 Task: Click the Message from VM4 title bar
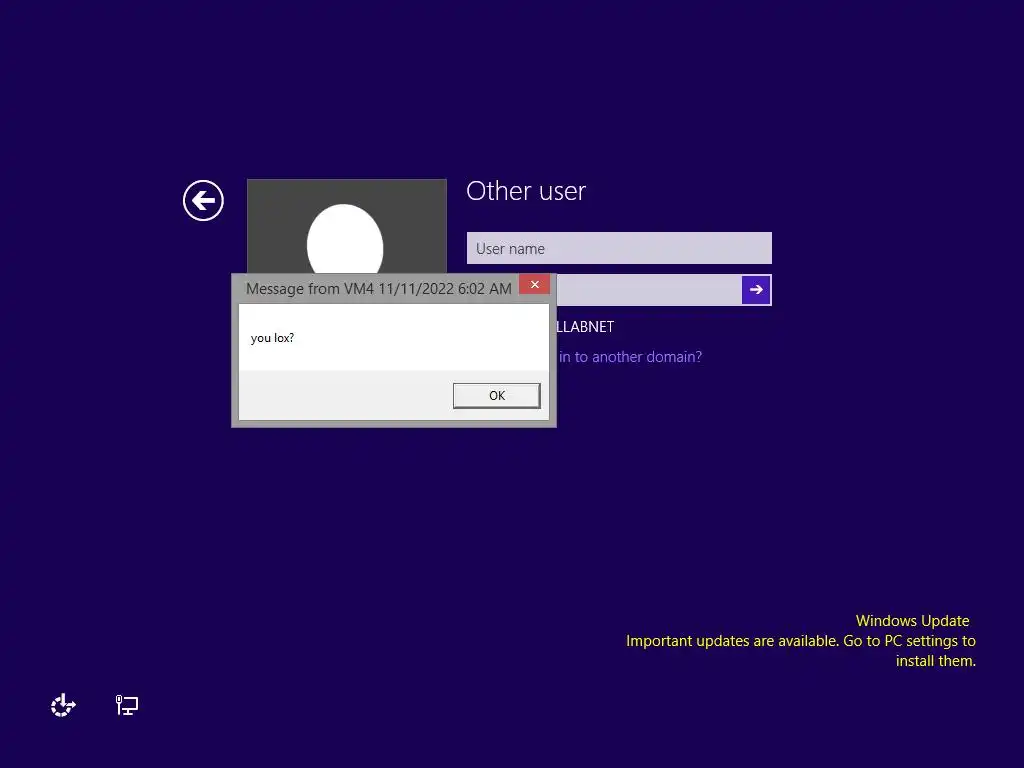379,289
